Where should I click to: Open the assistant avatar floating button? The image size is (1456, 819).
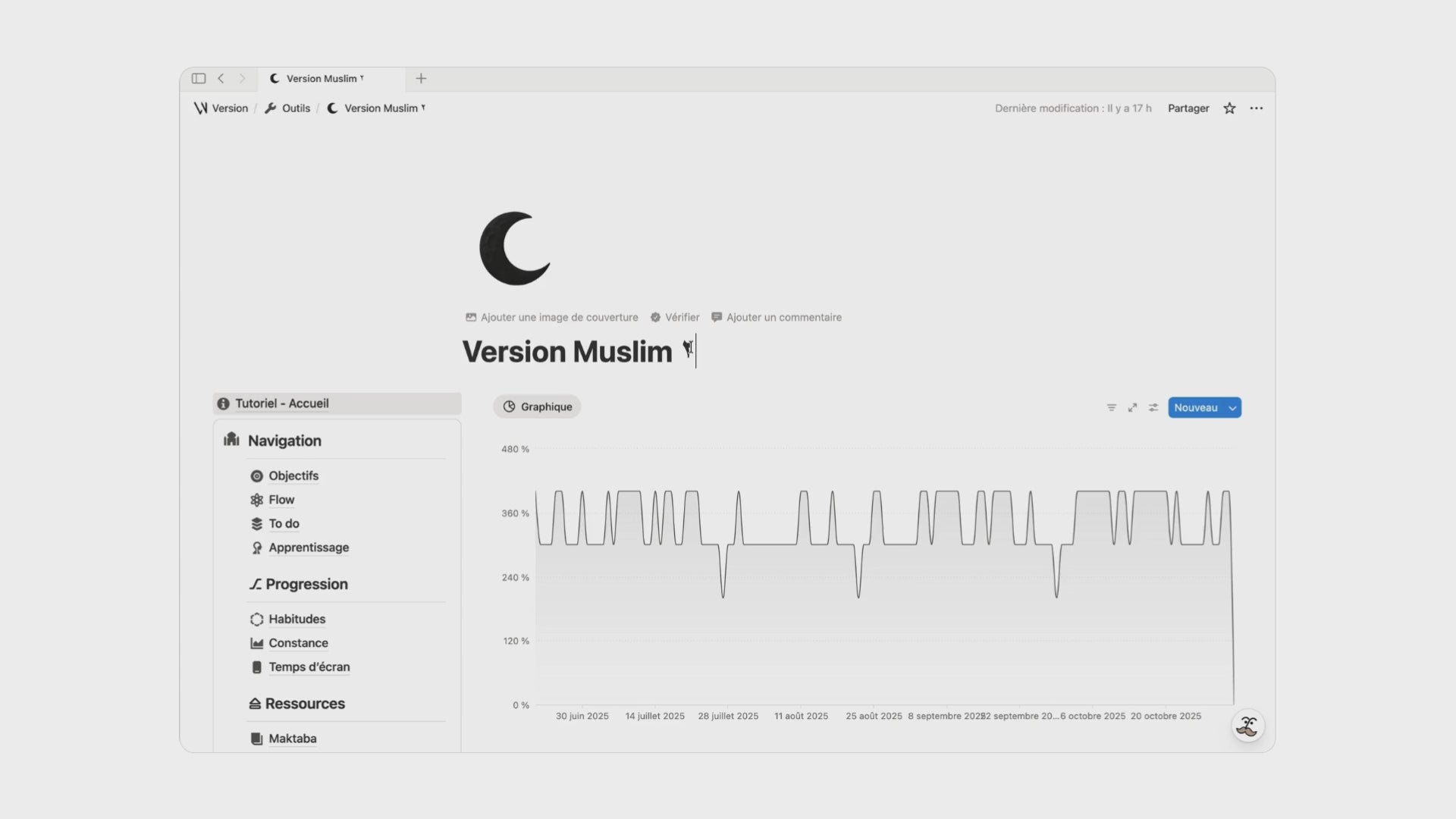point(1247,726)
